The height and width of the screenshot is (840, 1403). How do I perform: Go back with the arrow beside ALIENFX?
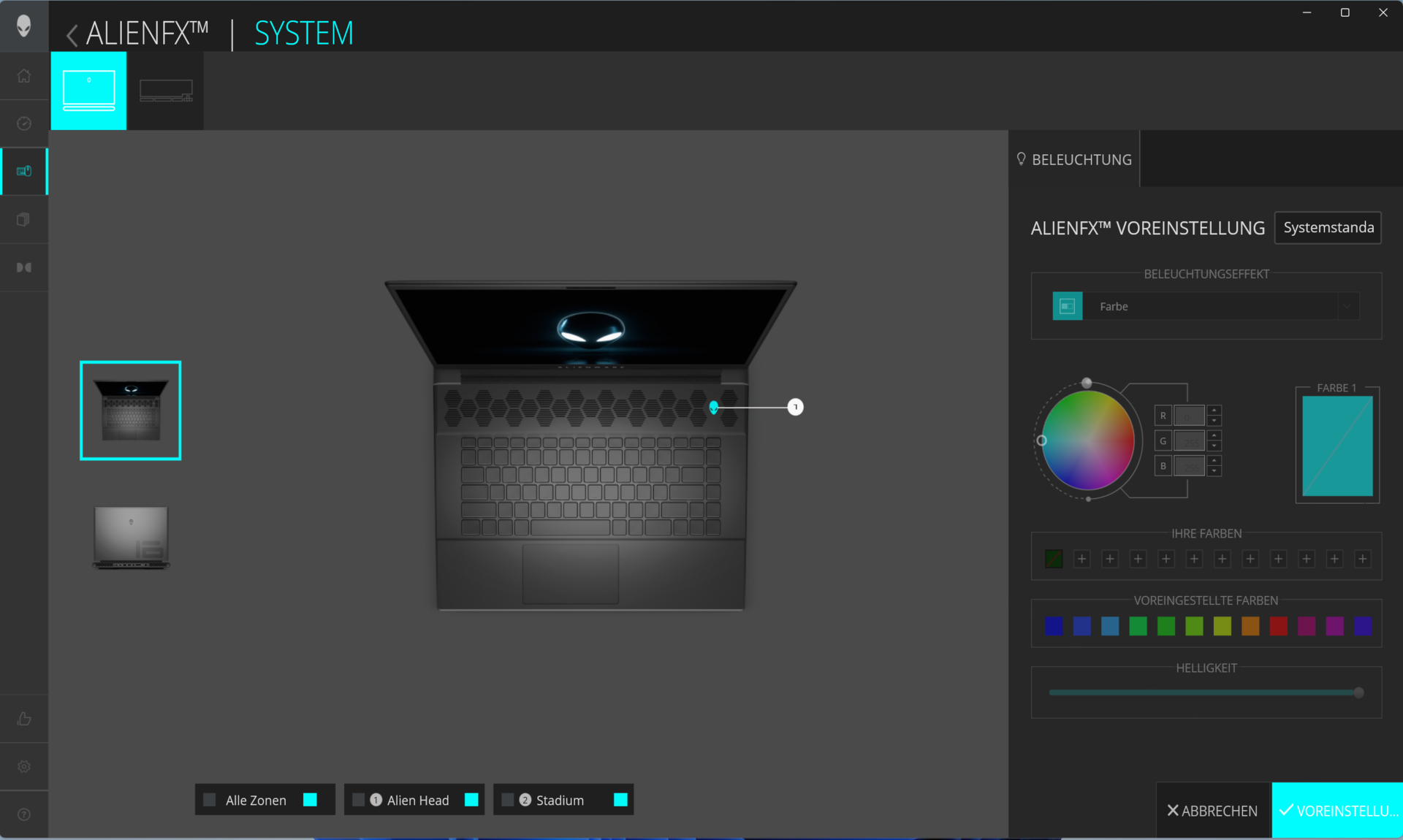coord(72,34)
